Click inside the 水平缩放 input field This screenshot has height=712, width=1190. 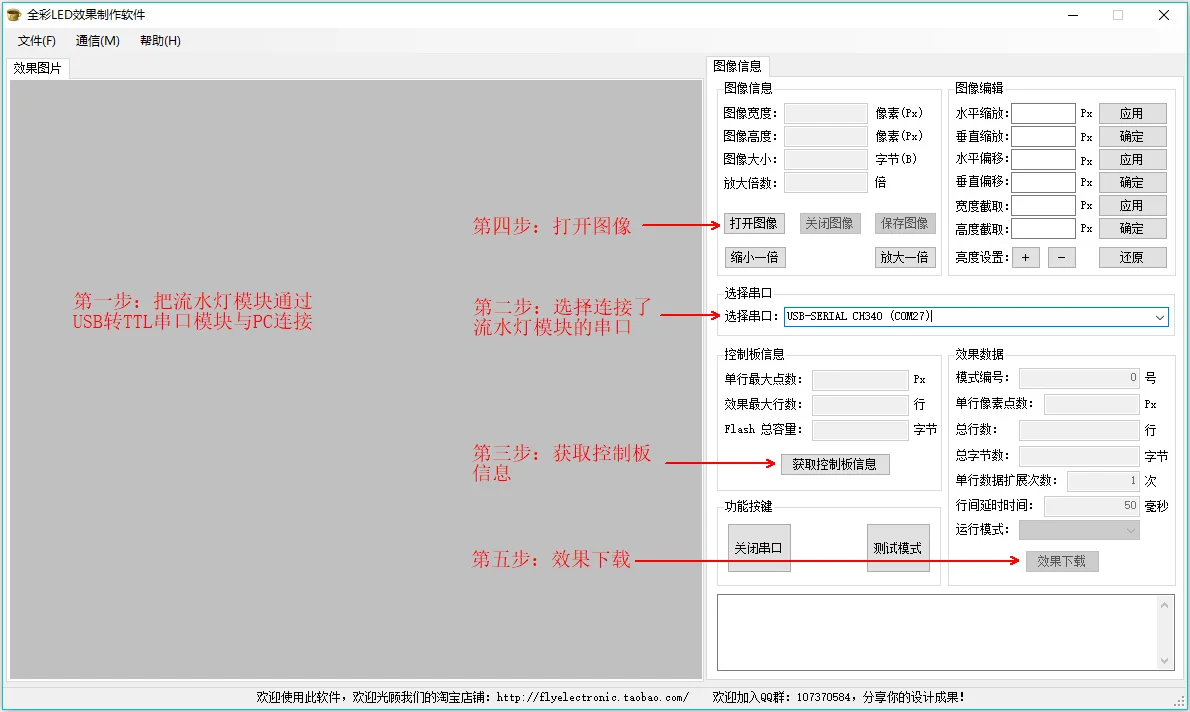1044,114
